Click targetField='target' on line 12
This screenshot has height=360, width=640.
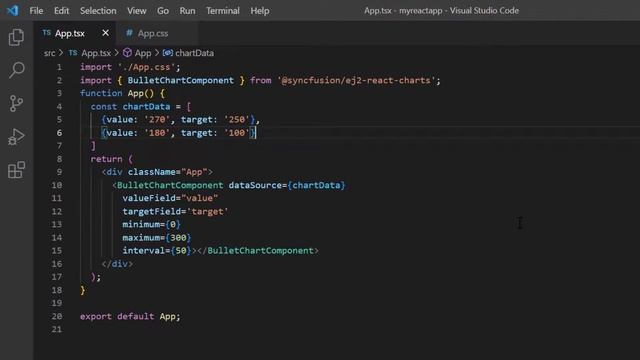[x=176, y=211]
